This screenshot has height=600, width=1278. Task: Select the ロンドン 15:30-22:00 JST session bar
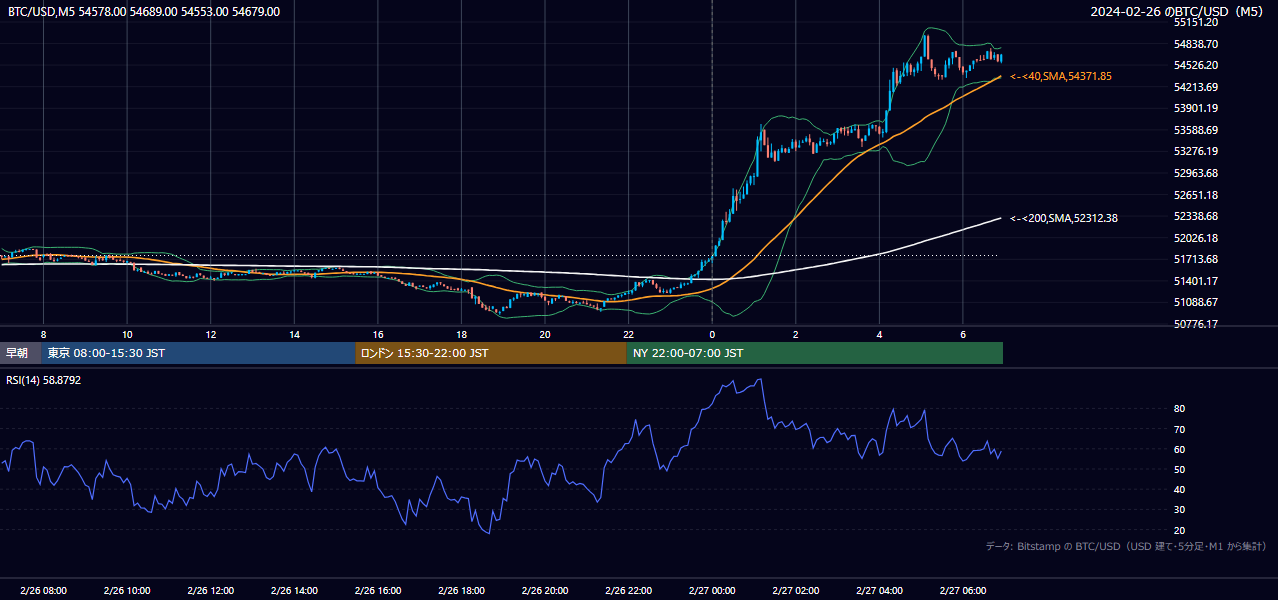[491, 353]
